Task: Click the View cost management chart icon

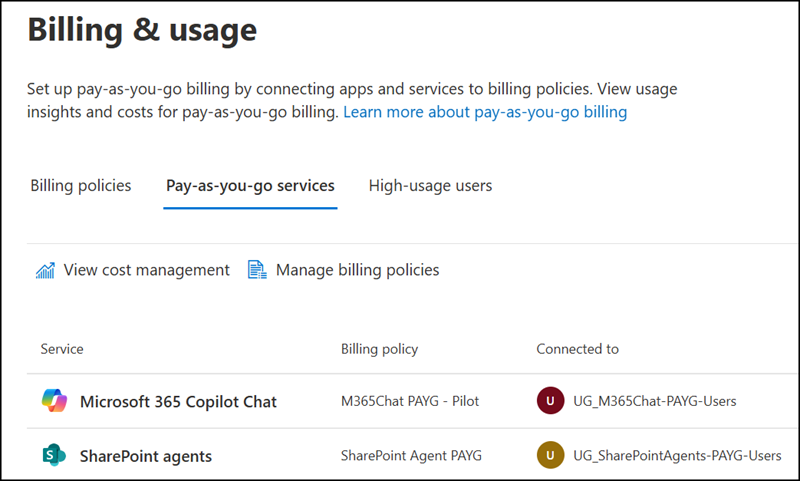Action: tap(45, 270)
